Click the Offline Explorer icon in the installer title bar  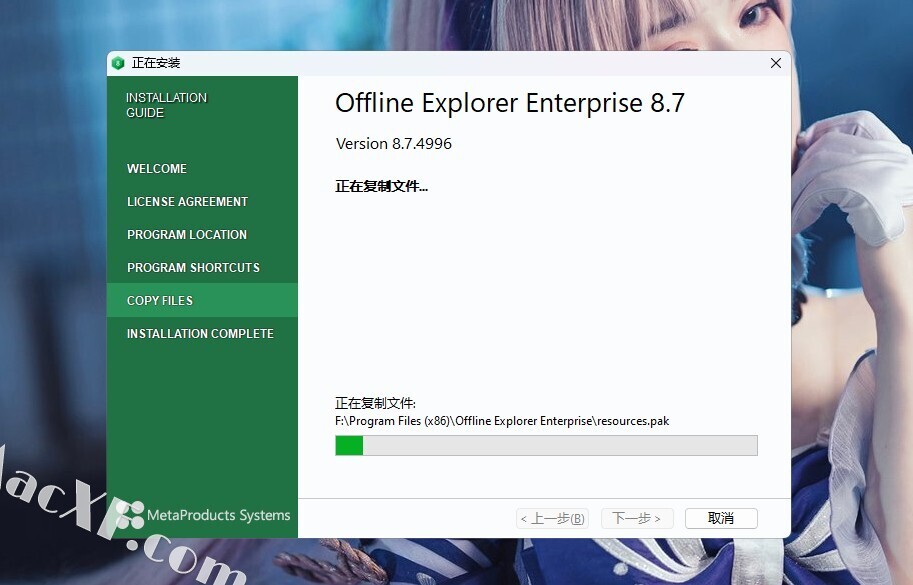pos(118,63)
